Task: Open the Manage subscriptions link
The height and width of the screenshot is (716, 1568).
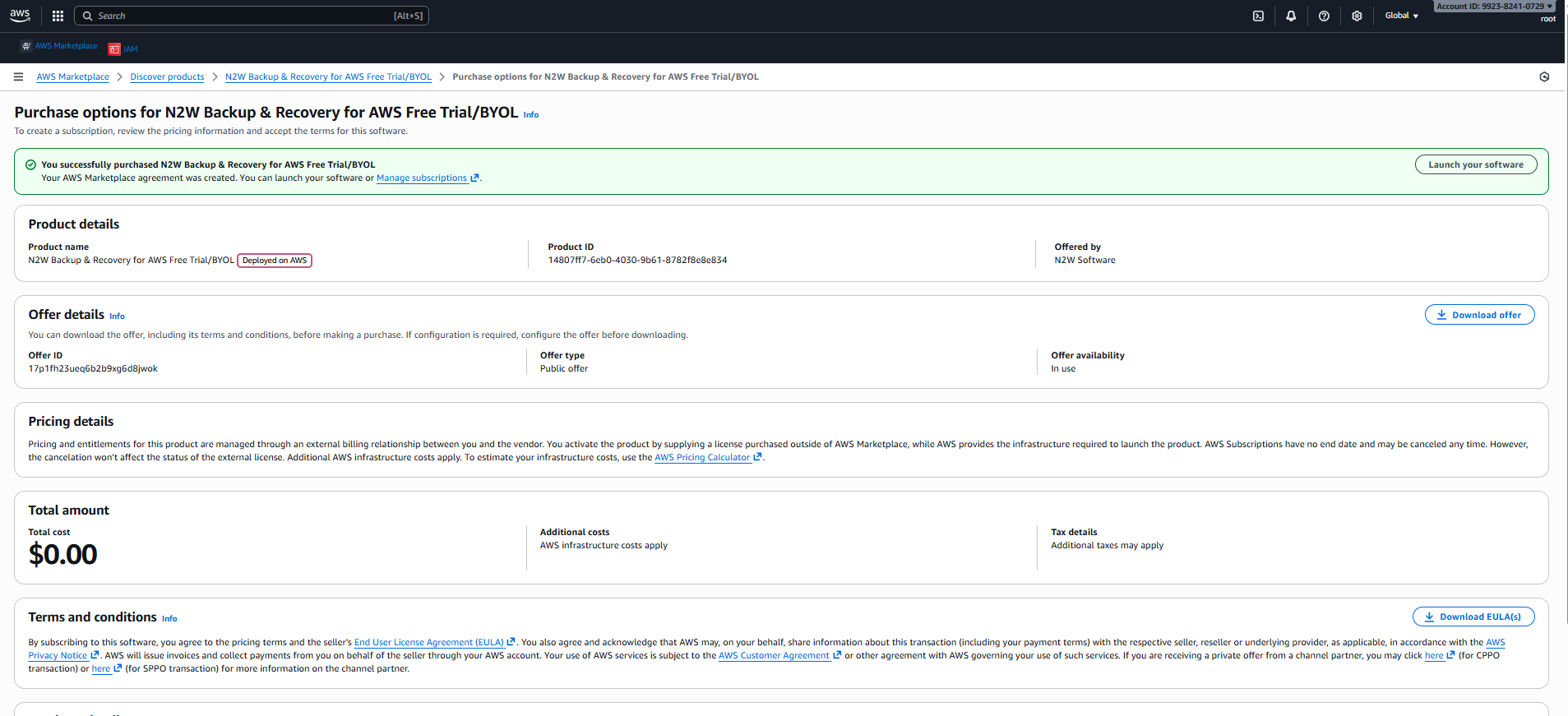Action: [x=422, y=178]
